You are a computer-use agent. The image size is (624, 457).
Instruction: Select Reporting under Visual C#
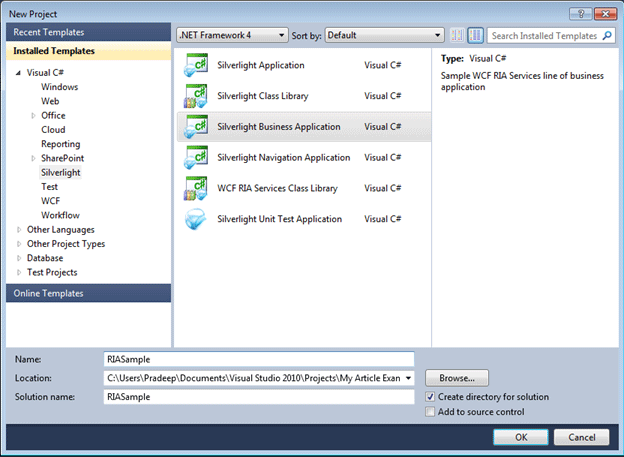point(60,144)
